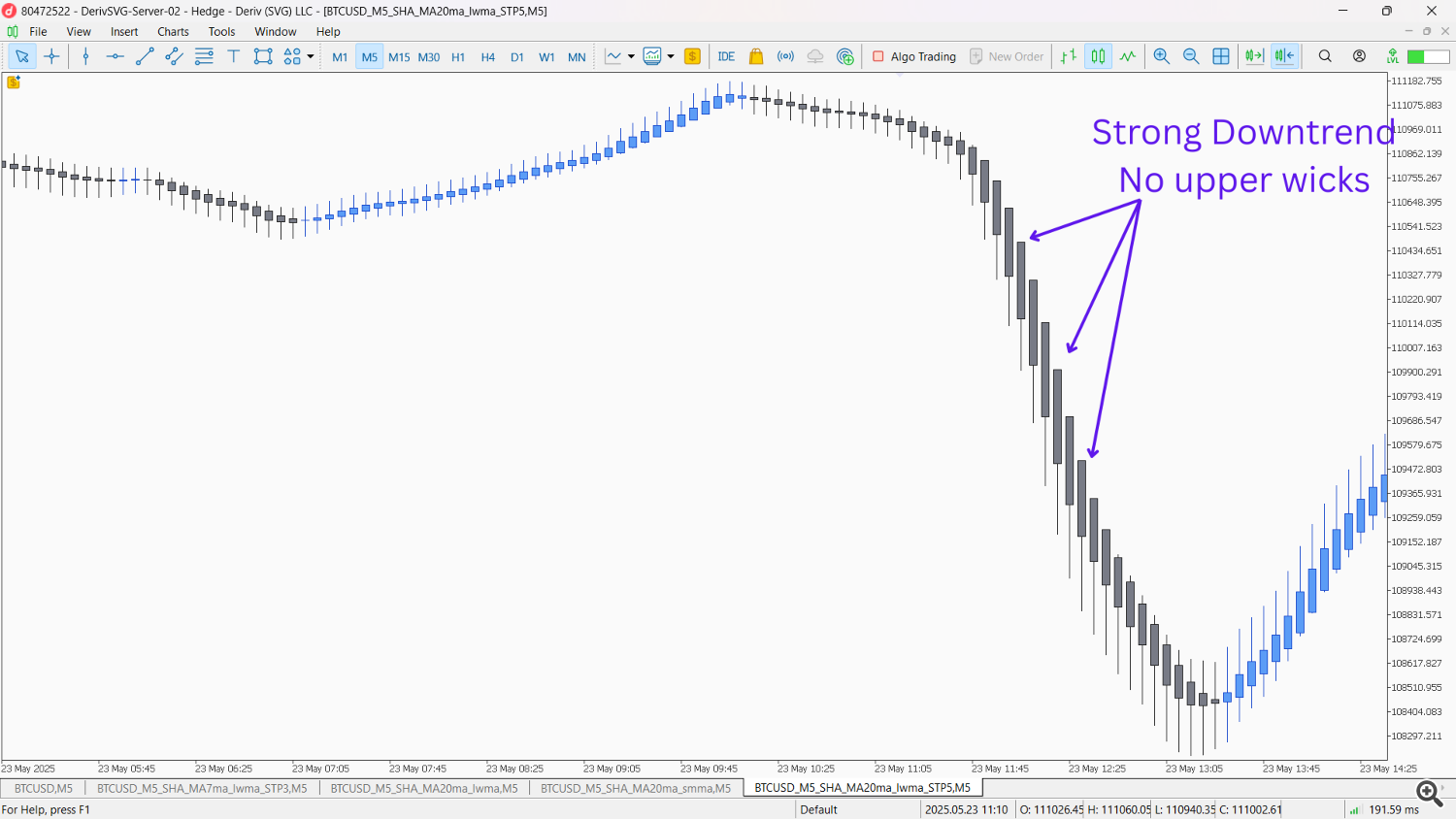Open the MetaEditor IDE icon
This screenshot has height=819, width=1456.
(x=726, y=56)
